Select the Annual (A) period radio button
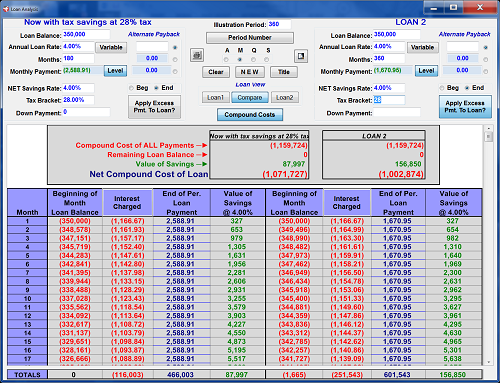500x383 pixels. [x=226, y=60]
